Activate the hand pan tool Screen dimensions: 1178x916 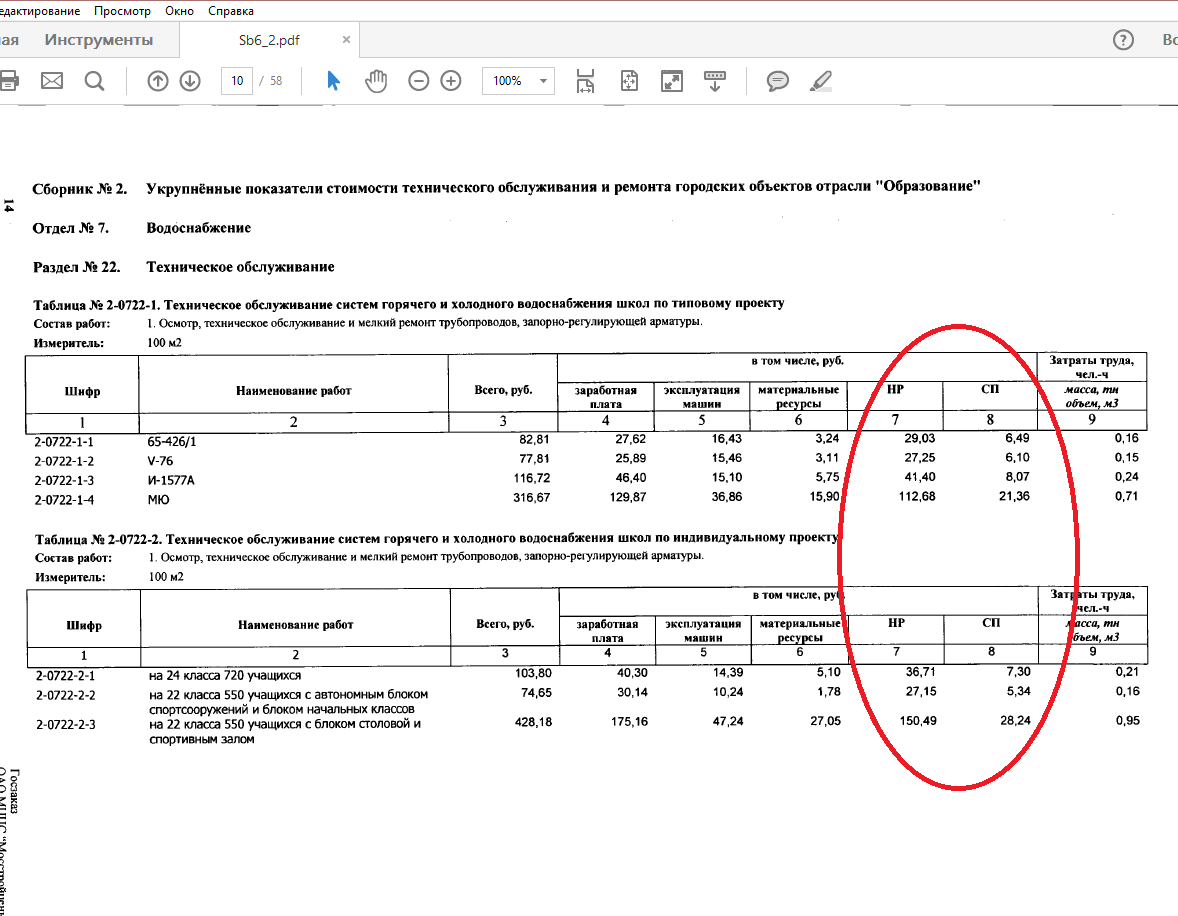[376, 80]
